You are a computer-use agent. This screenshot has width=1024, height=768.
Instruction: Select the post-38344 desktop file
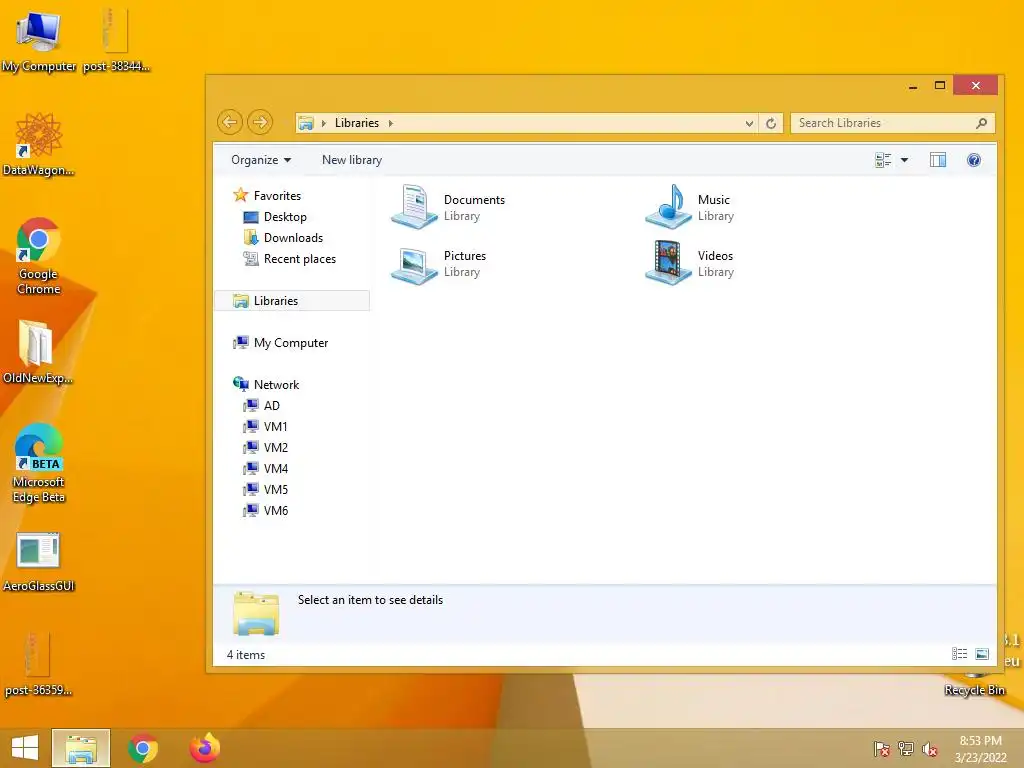pyautogui.click(x=116, y=39)
